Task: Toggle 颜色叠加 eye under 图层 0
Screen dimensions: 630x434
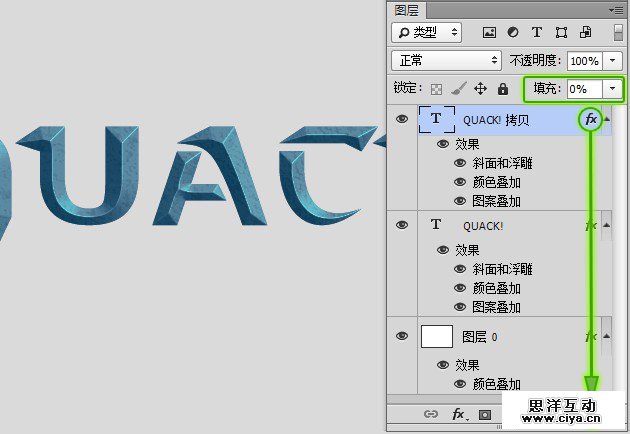Action: click(x=460, y=384)
